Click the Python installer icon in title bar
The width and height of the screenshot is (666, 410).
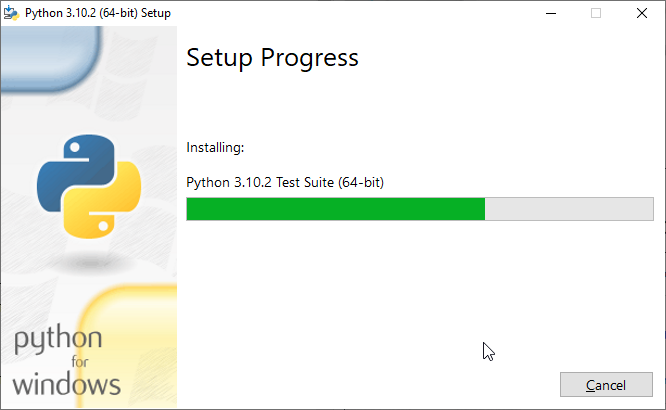click(x=11, y=13)
